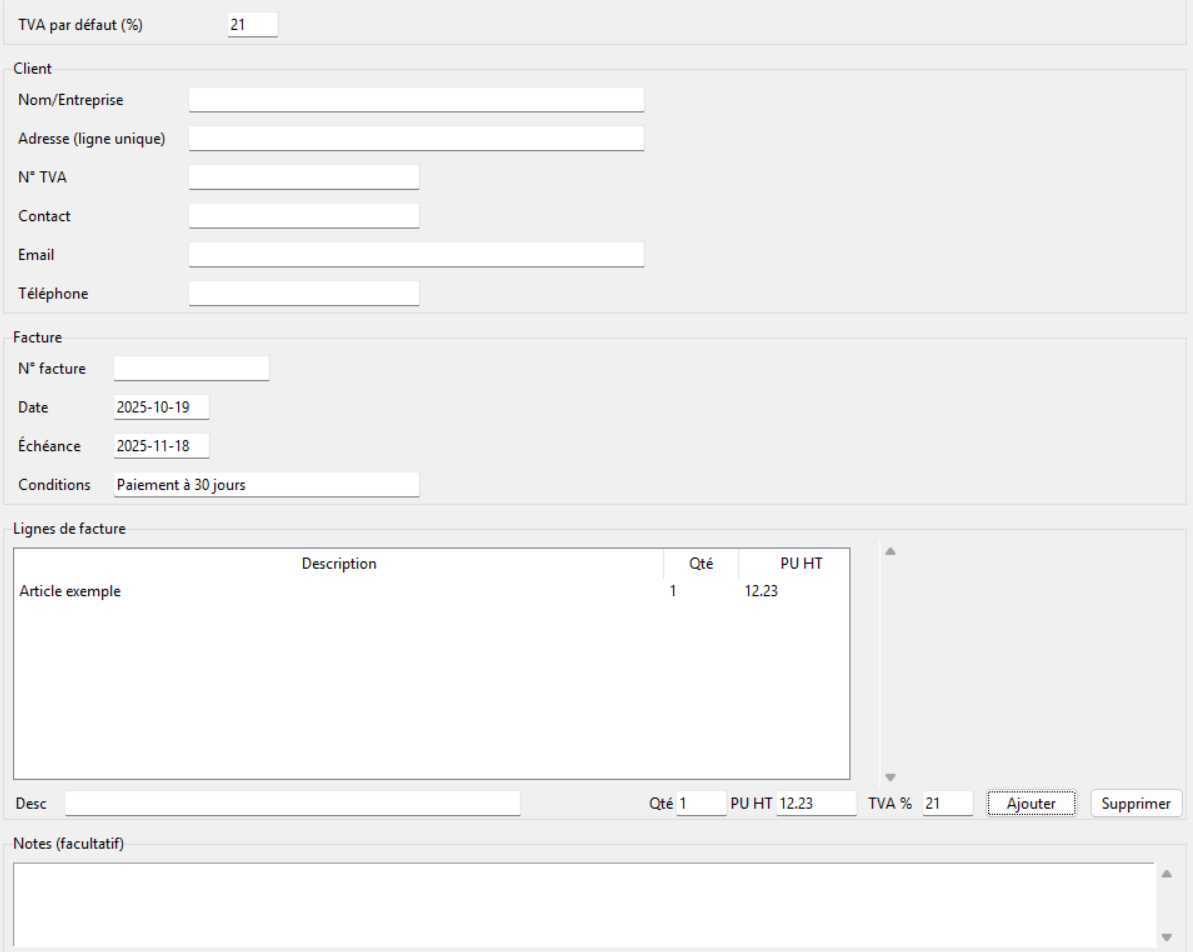Screen dimensions: 1193x952
Task: Click the Adresse (ligne unique) field
Action: [416, 138]
